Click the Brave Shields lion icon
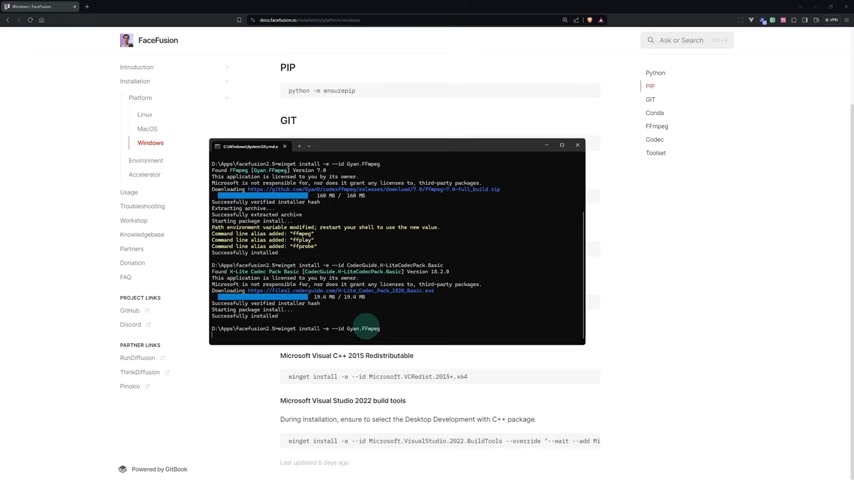The width and height of the screenshot is (854, 480). pos(589,20)
